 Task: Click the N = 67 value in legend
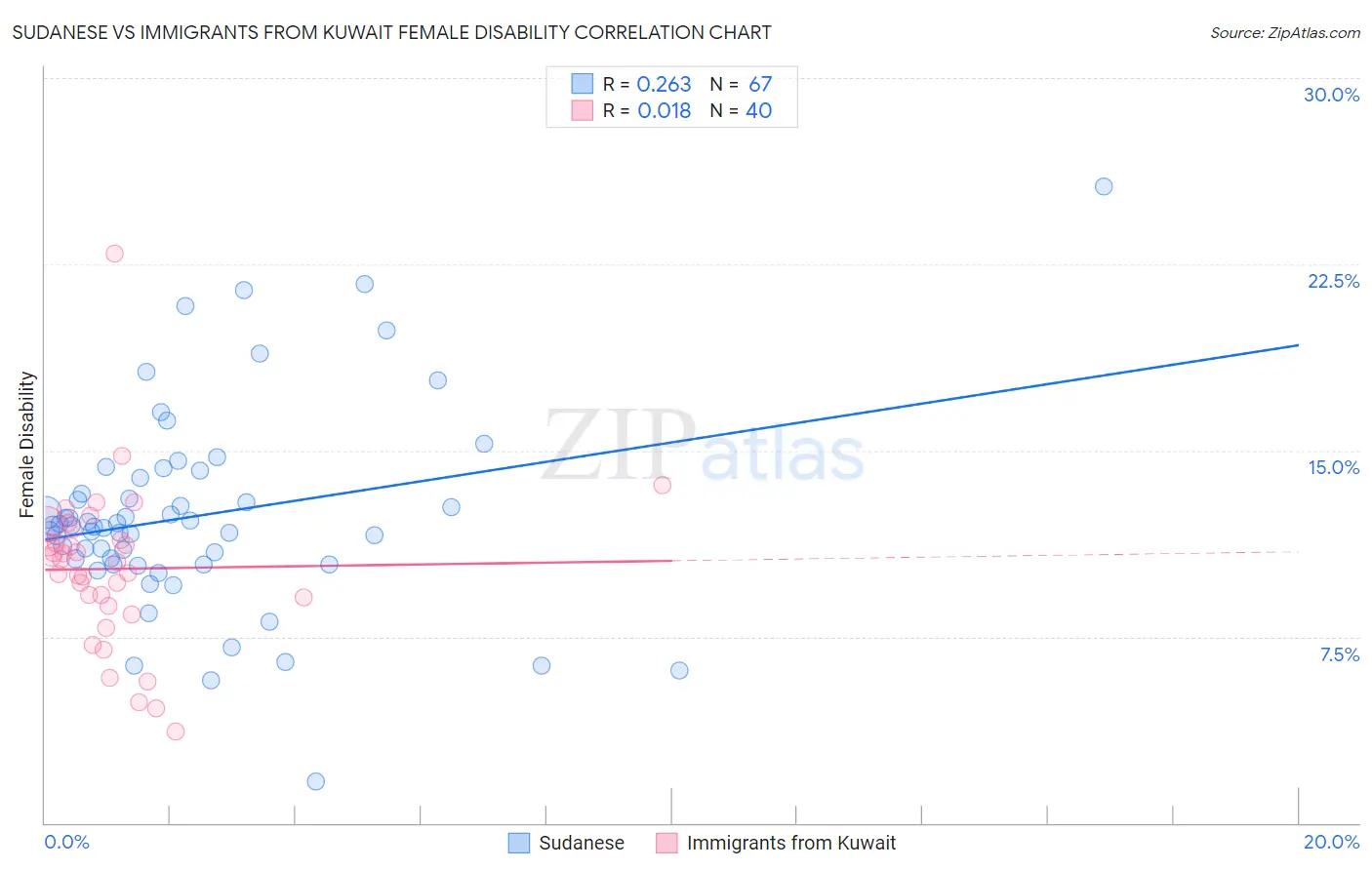[741, 84]
